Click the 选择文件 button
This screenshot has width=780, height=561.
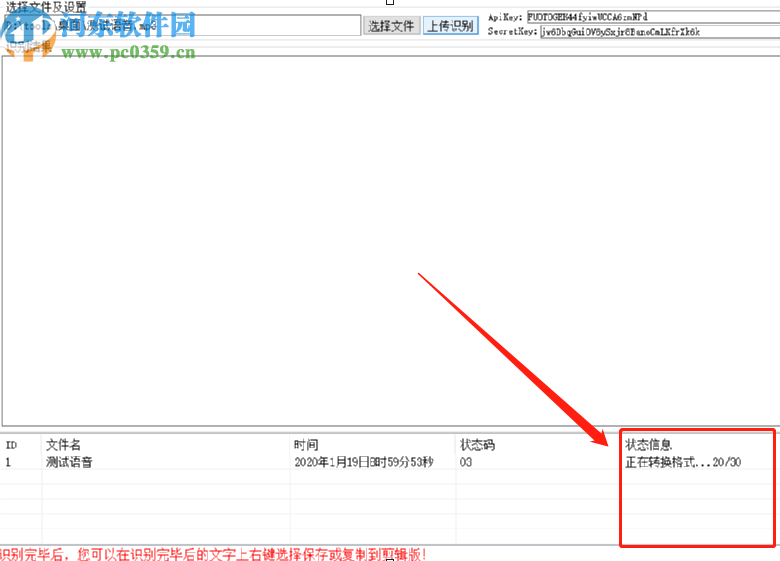coord(391,26)
